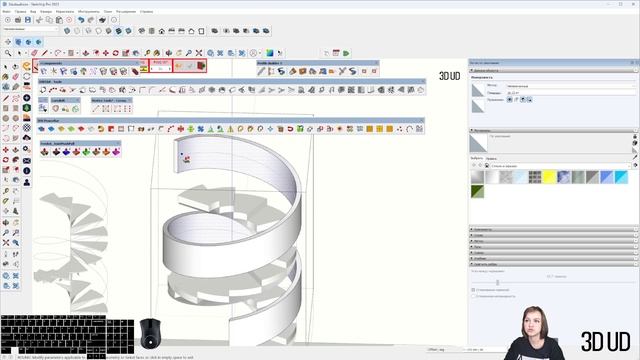Click the eyedropper Sample Paint icon in Materials
The height and width of the screenshot is (360, 640).
click(635, 158)
